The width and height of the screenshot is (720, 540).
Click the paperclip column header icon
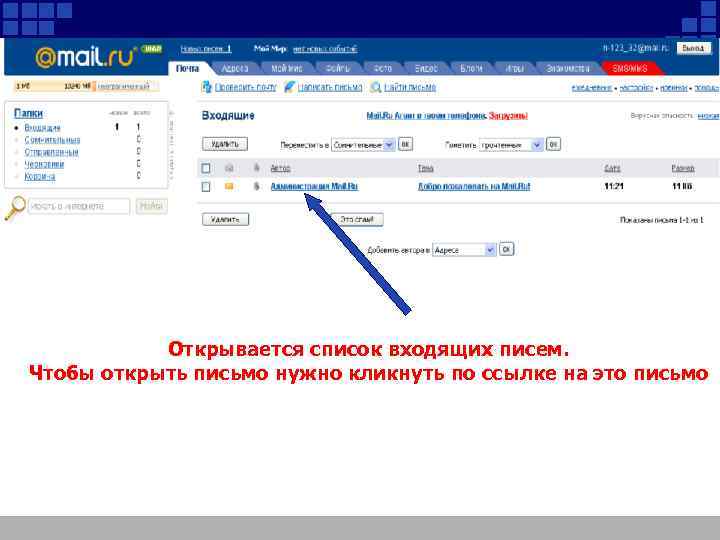coord(256,168)
